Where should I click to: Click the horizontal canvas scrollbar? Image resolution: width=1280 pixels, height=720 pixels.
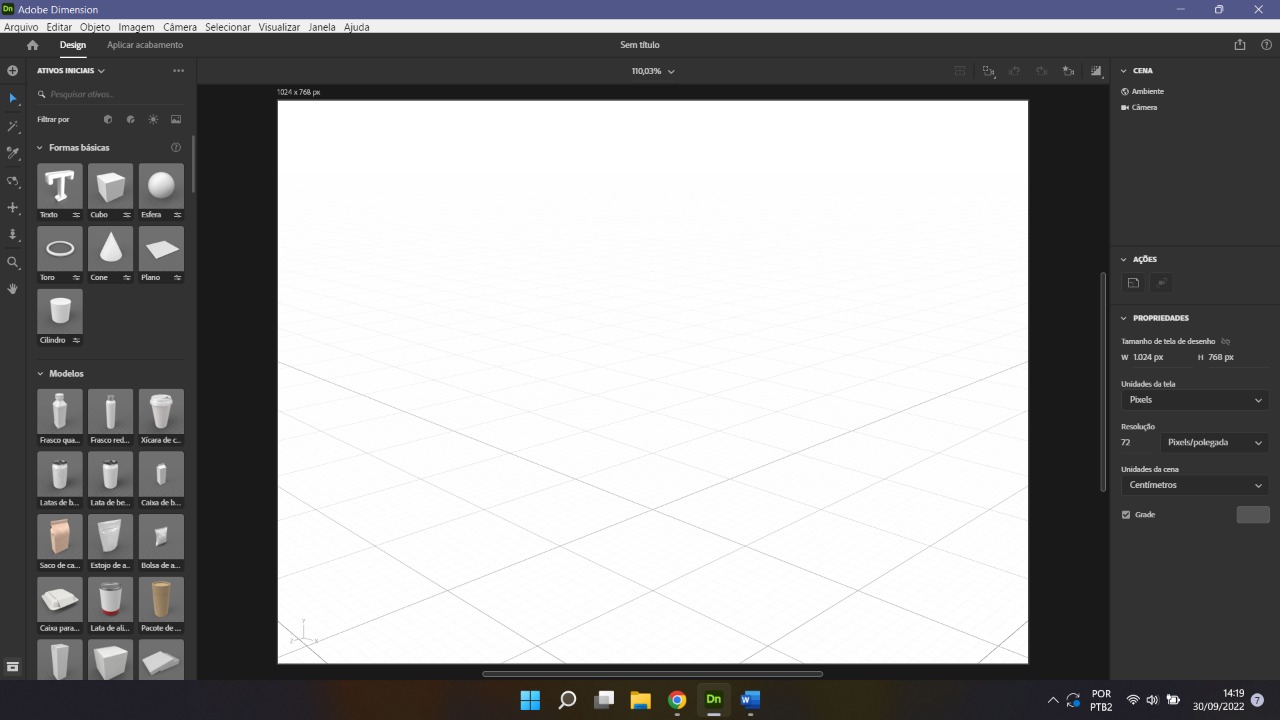[652, 674]
